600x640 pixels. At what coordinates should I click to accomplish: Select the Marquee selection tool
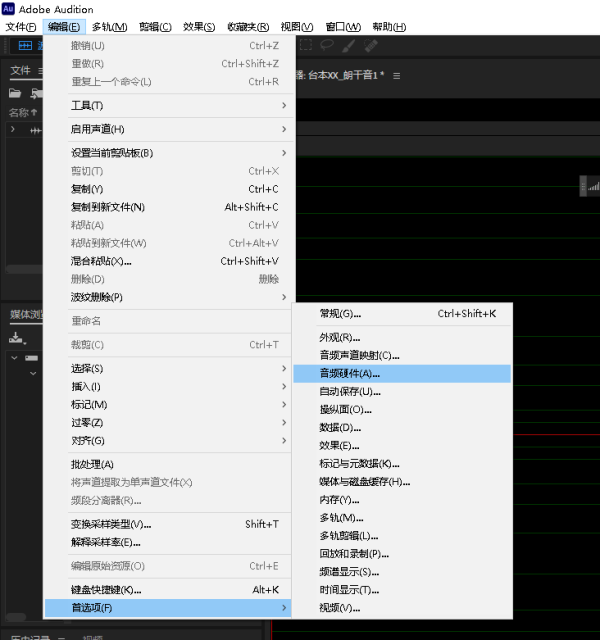(x=306, y=46)
